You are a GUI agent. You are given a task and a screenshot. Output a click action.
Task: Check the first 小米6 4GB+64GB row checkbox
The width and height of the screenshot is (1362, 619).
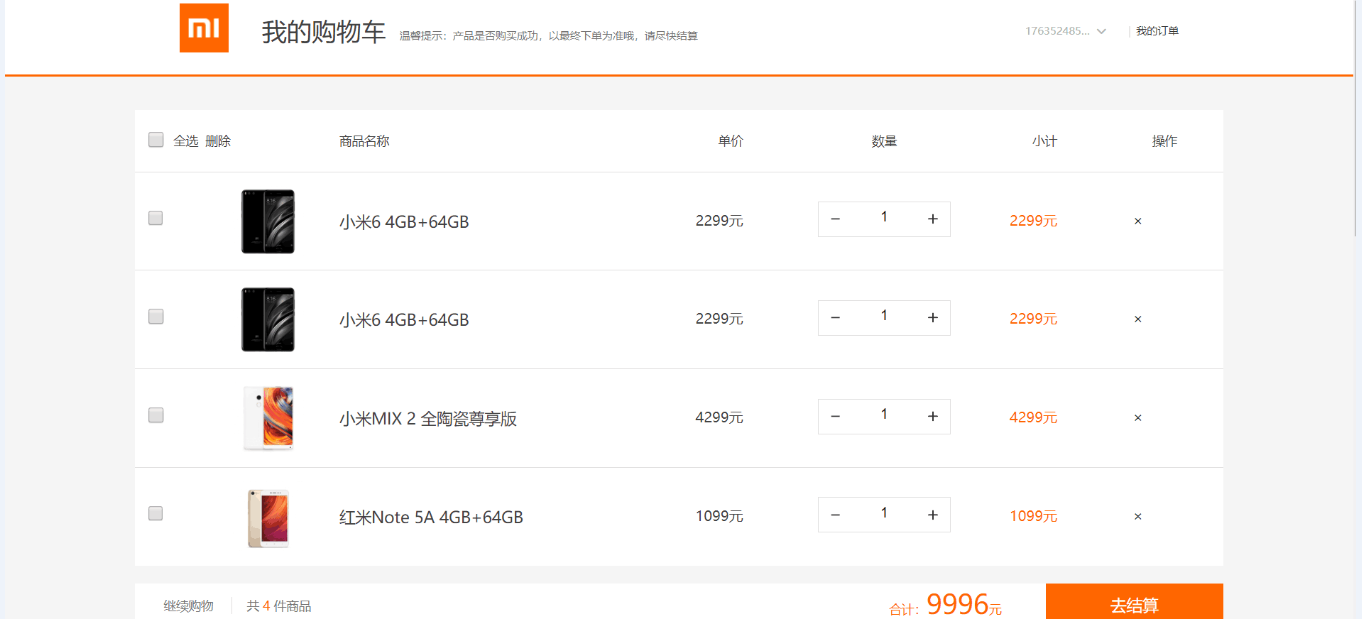pos(156,218)
